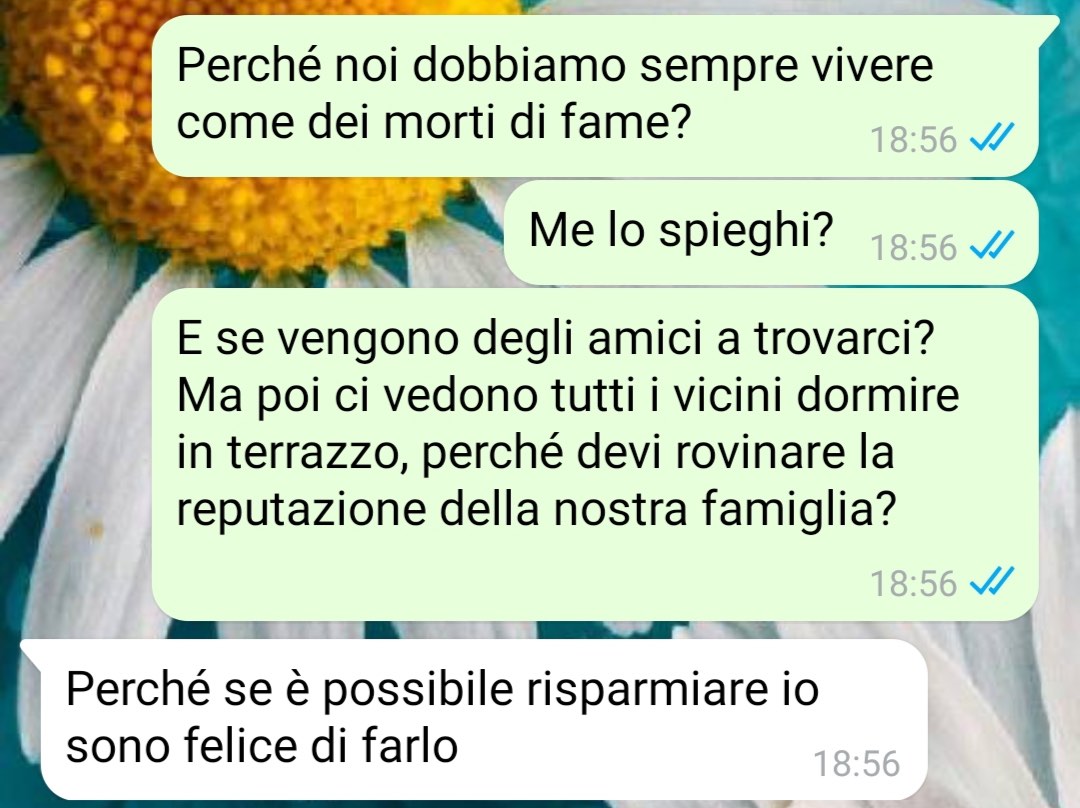Tap the line "in terrazzo, perché devi rovinare la"
The width and height of the screenshot is (1080, 808).
535,452
